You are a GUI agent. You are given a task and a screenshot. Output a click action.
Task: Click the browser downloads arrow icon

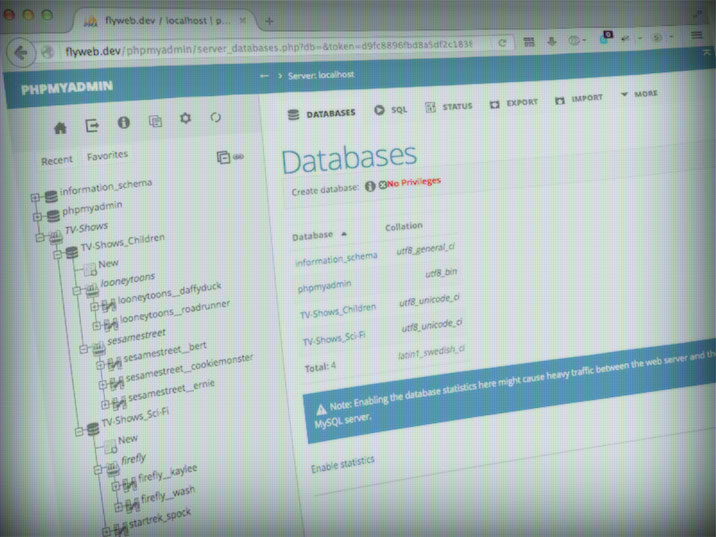click(x=552, y=42)
